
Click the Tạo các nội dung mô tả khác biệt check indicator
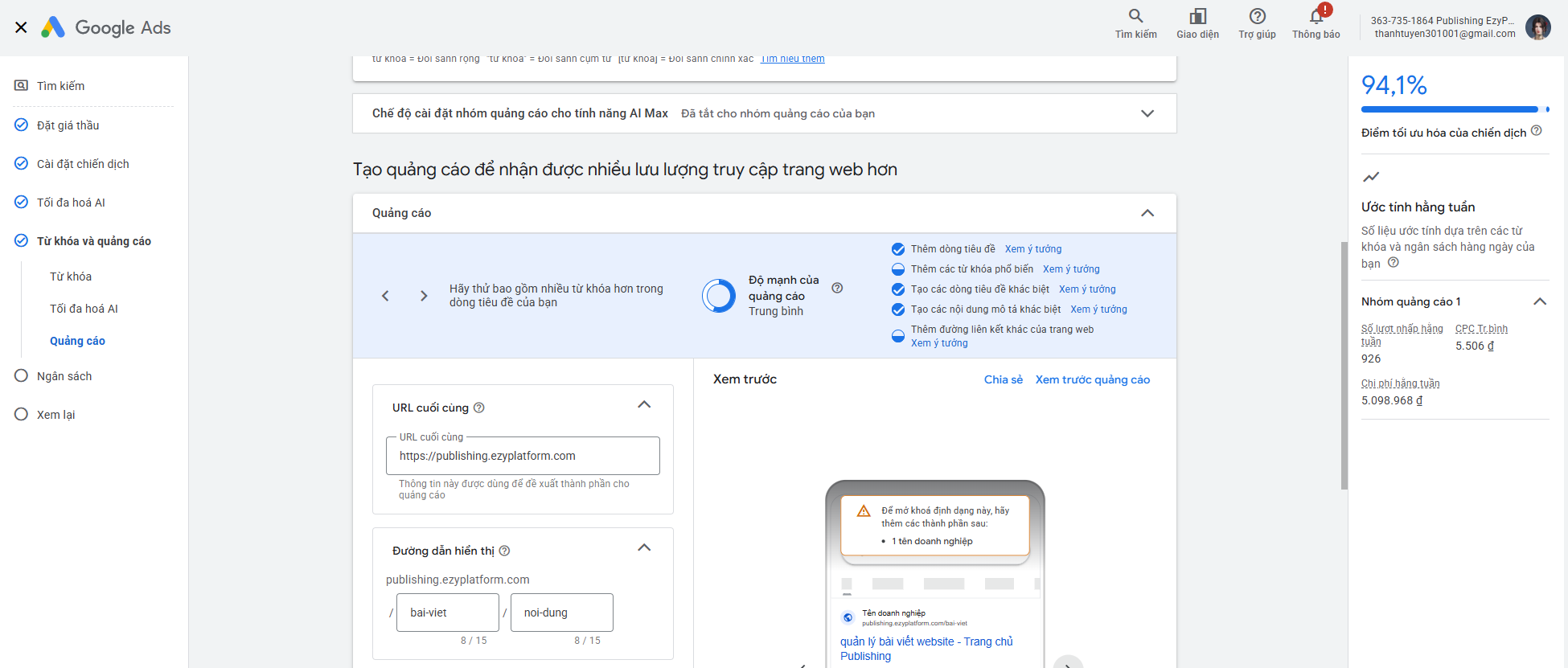pos(898,309)
